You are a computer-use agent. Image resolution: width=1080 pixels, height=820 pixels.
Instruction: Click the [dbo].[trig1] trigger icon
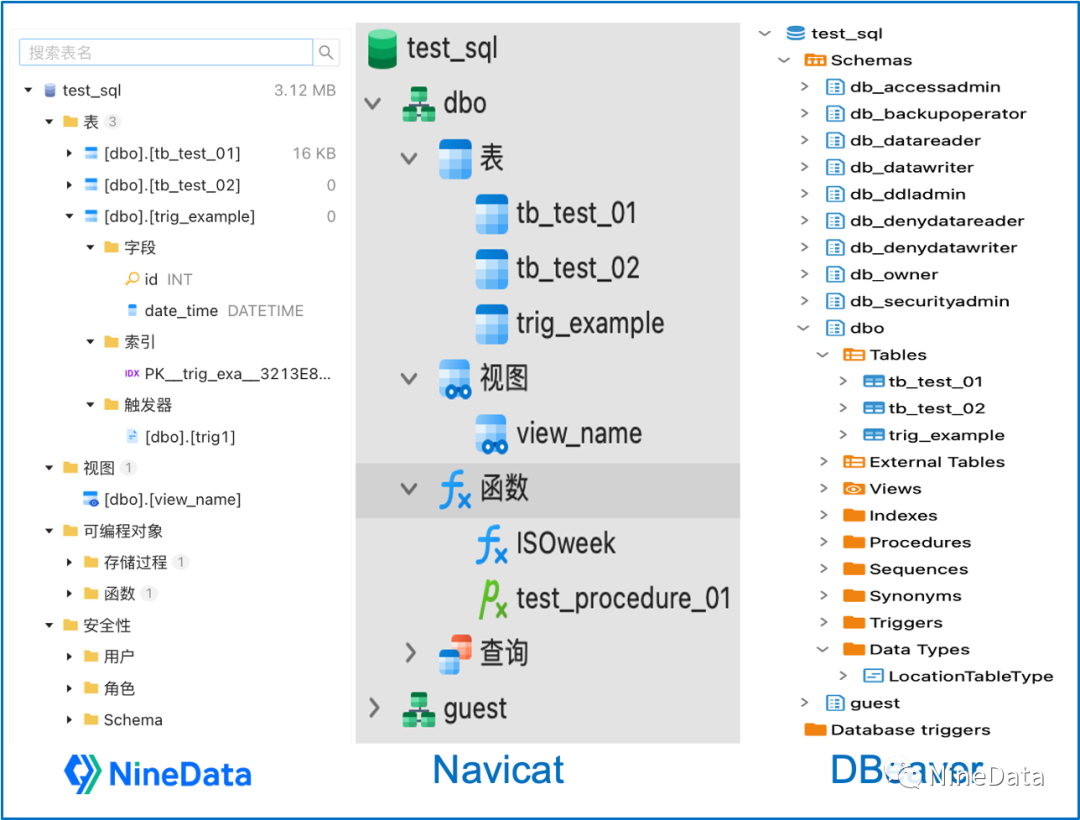pyautogui.click(x=132, y=436)
